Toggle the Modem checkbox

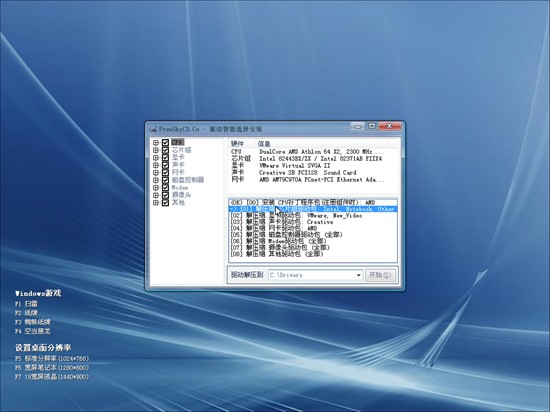coord(165,188)
